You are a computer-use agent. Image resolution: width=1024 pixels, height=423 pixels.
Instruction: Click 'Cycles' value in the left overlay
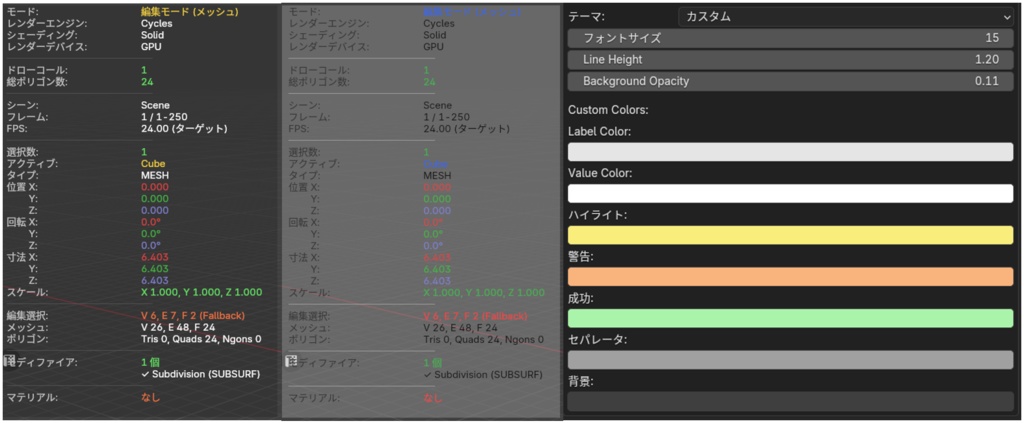coord(157,24)
